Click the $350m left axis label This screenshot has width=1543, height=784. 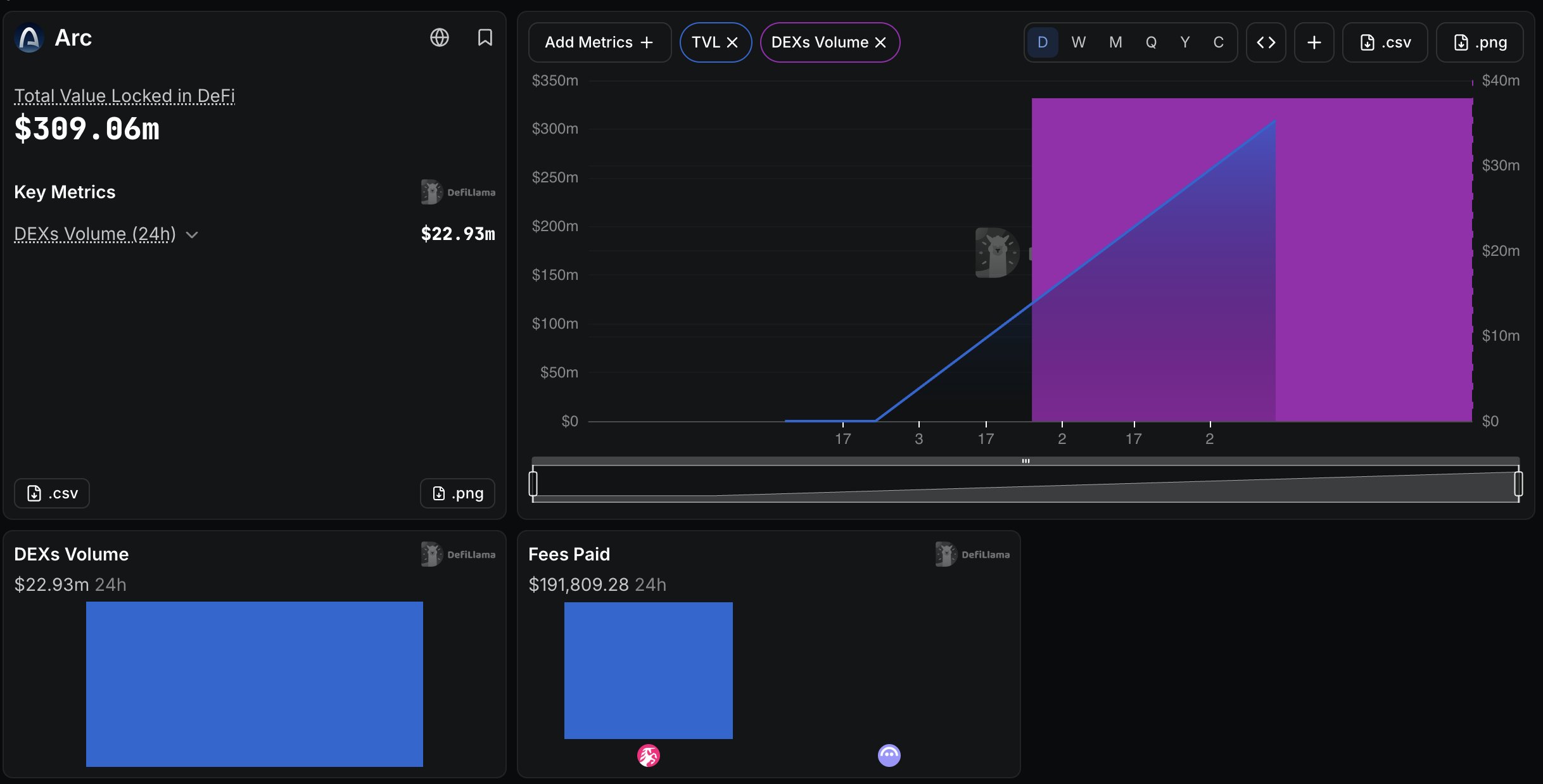555,80
